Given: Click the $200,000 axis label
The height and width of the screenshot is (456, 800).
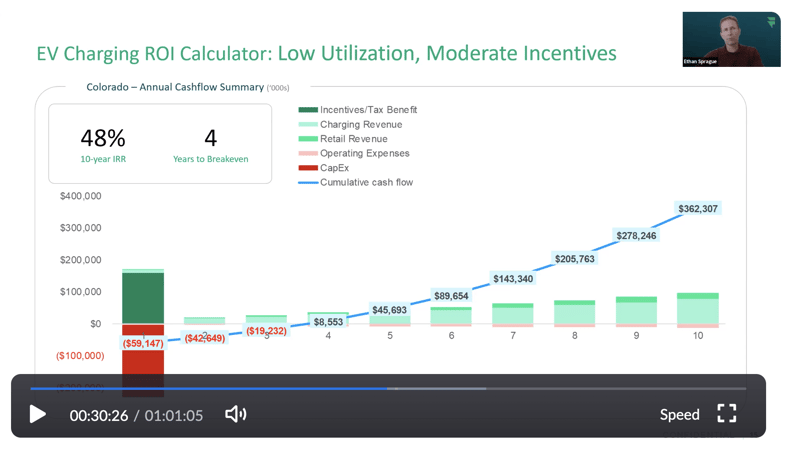Looking at the screenshot, I should pyautogui.click(x=81, y=260).
